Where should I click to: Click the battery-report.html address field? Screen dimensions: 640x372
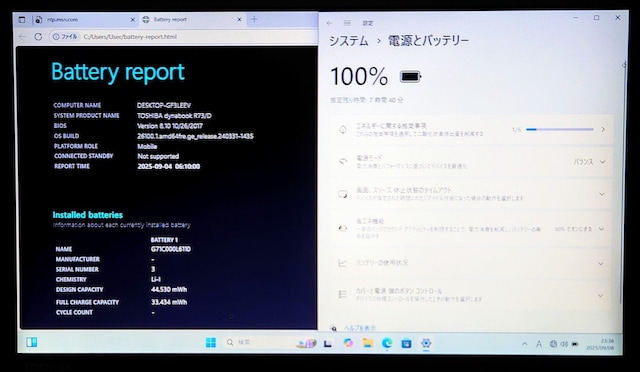130,37
